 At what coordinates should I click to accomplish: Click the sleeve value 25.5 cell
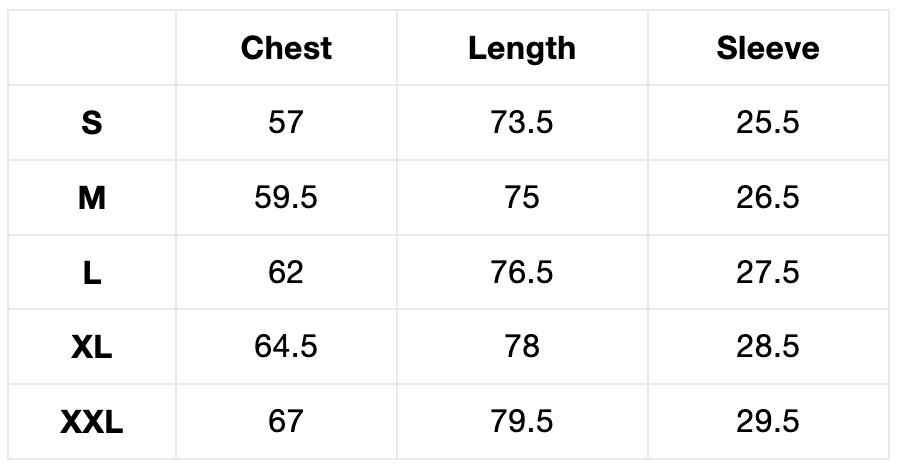tap(767, 123)
